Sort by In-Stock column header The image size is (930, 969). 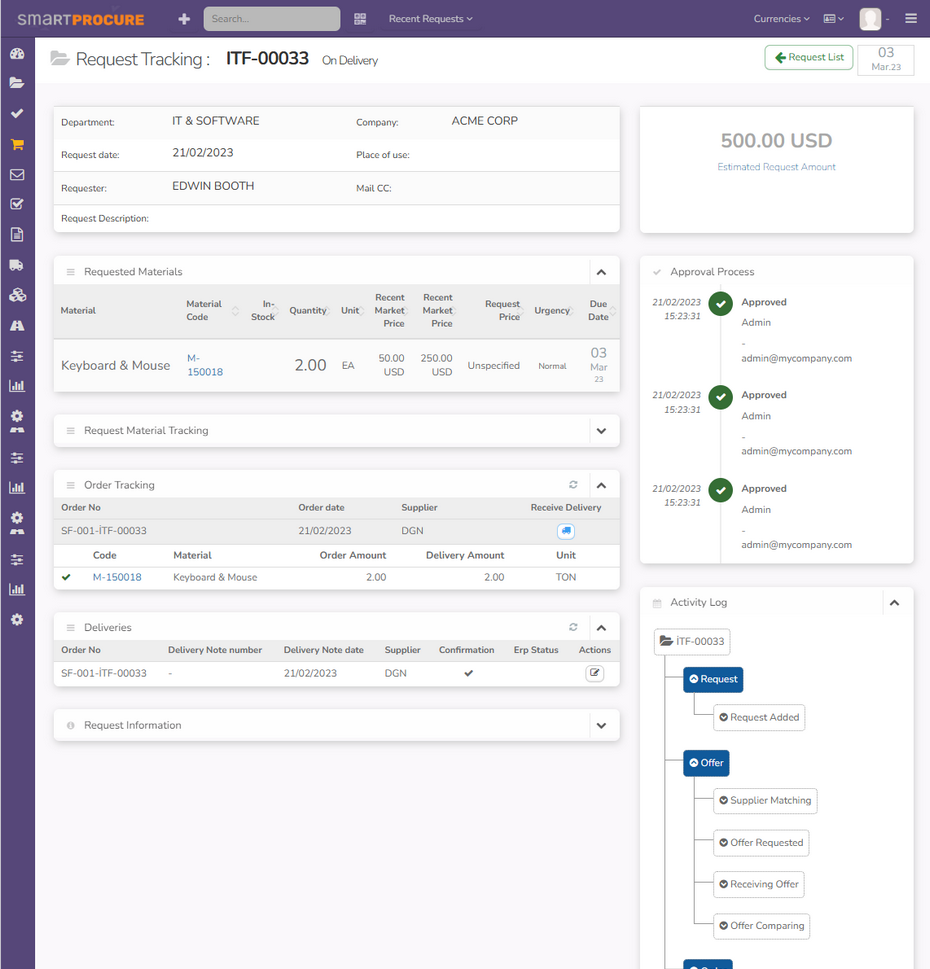pos(264,311)
